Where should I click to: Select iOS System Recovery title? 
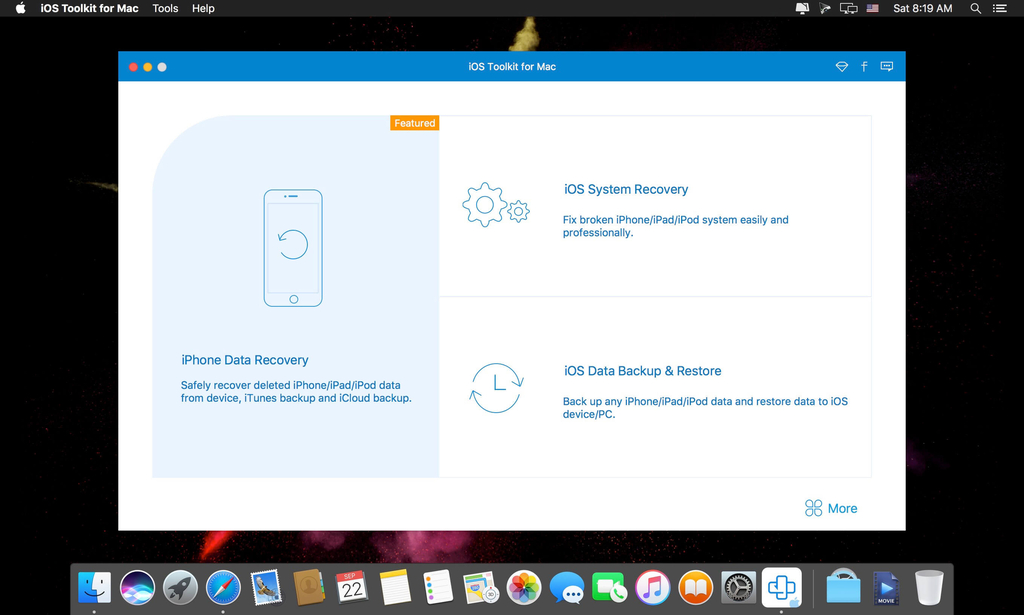tap(626, 189)
